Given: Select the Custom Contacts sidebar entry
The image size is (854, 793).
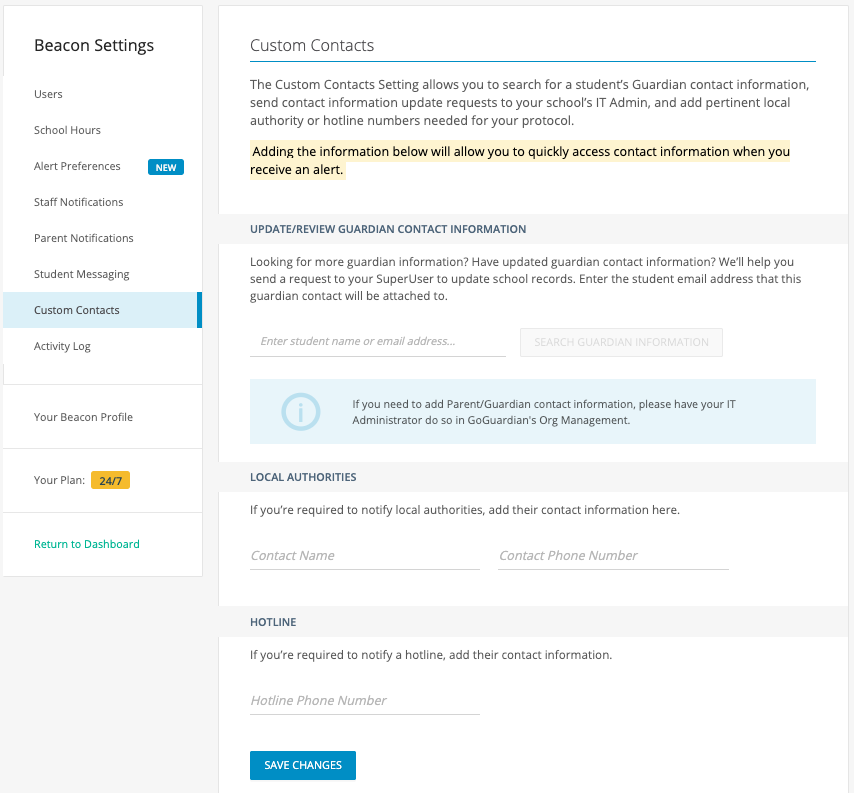Looking at the screenshot, I should click(x=77, y=310).
